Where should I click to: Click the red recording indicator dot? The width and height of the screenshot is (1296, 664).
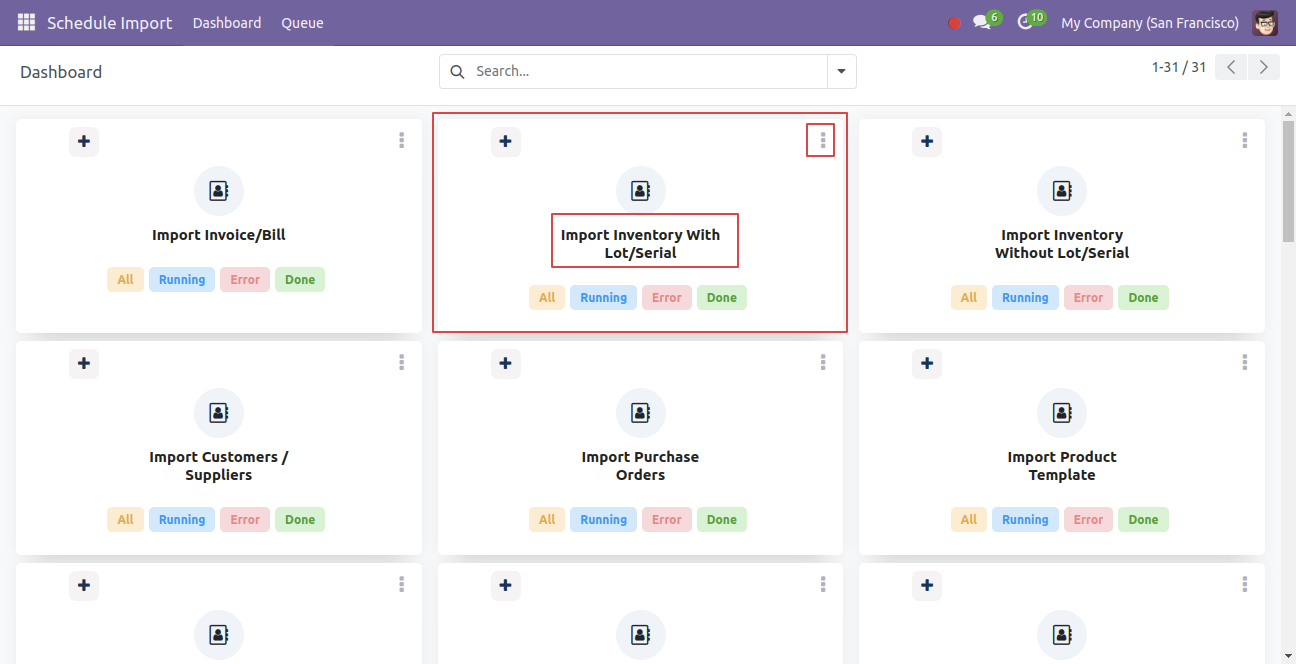coord(954,23)
